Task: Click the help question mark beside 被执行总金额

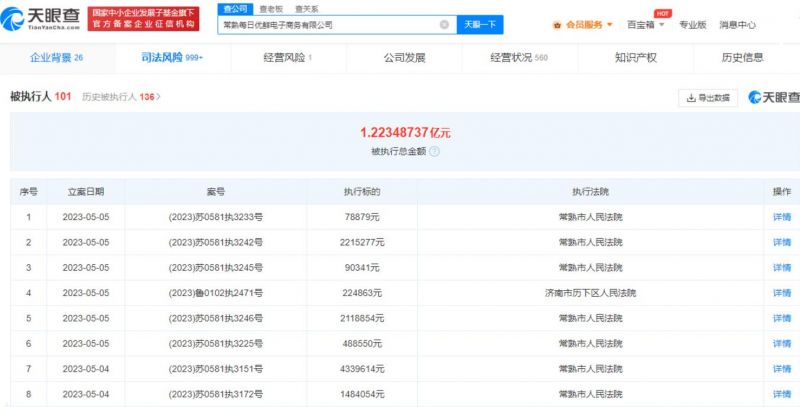Action: [x=434, y=151]
